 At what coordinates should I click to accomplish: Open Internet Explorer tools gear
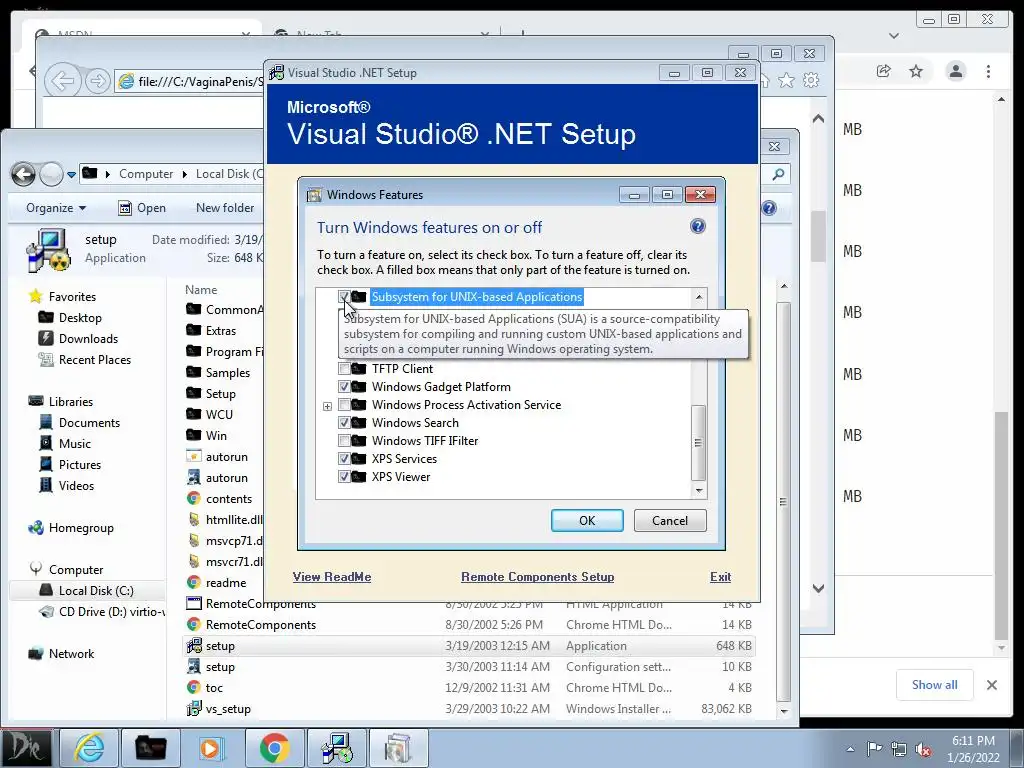click(x=811, y=80)
